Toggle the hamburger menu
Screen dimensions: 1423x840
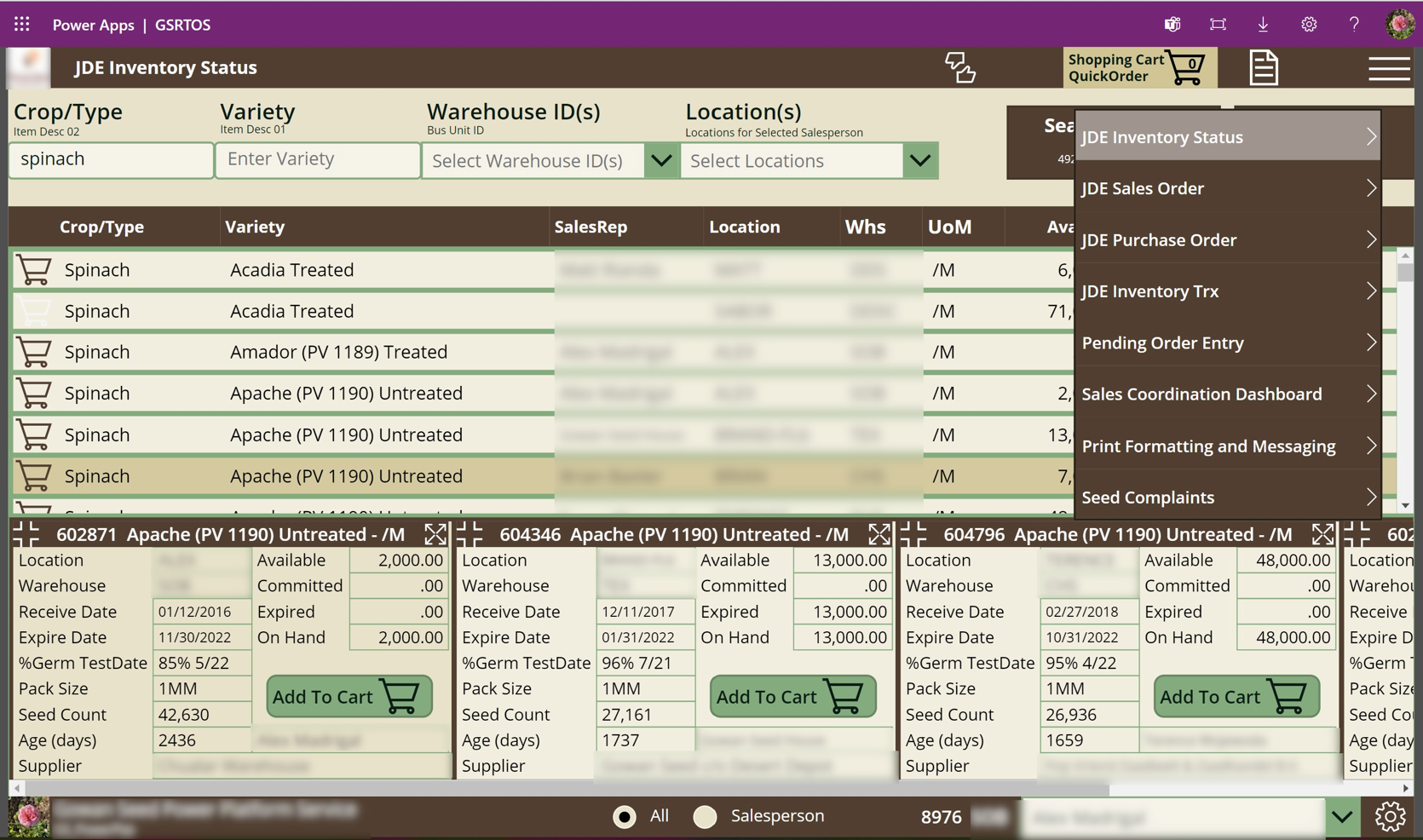[x=1389, y=68]
